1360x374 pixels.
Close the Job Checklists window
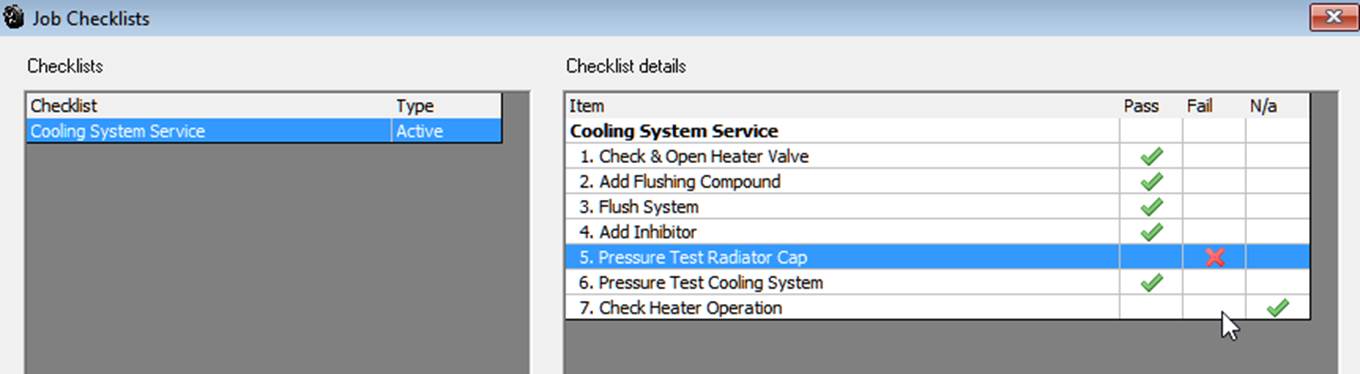[1333, 17]
